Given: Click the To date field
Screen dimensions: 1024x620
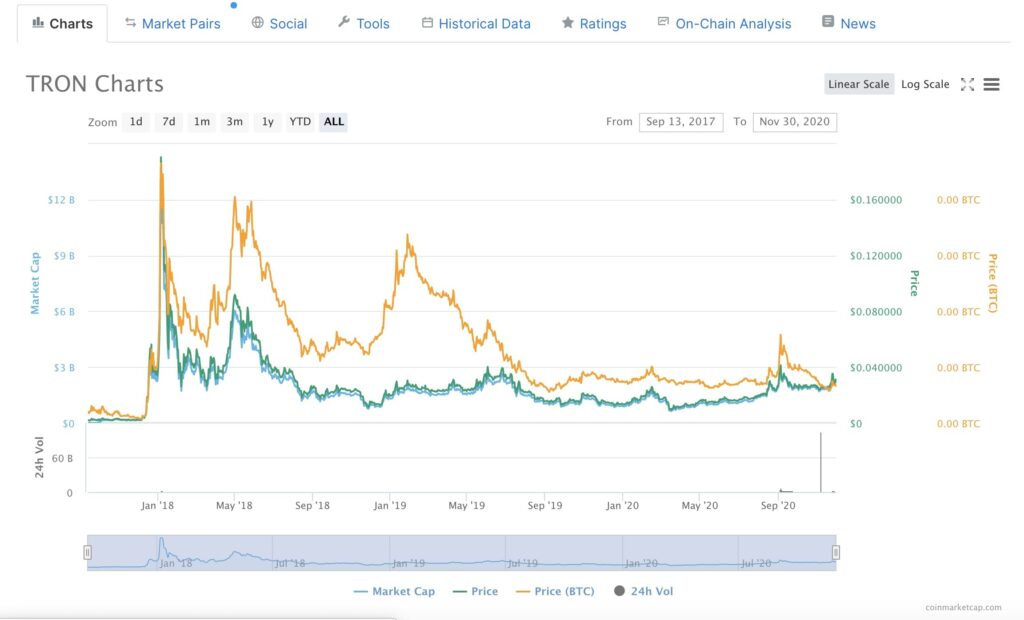Looking at the screenshot, I should (x=795, y=122).
